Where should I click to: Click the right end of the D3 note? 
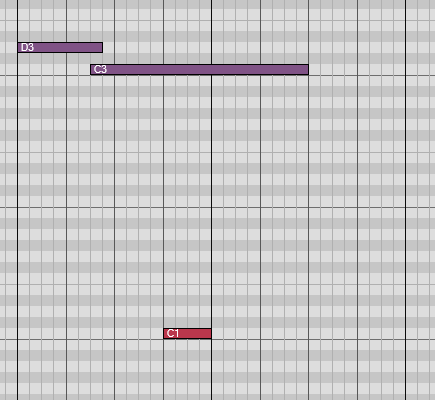pos(101,47)
